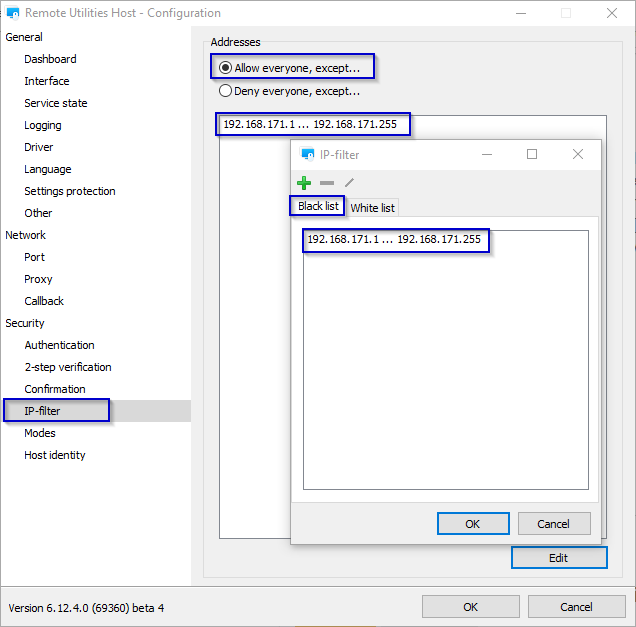Image resolution: width=636 pixels, height=627 pixels.
Task: Open the Dashboard settings page
Action: 50,59
